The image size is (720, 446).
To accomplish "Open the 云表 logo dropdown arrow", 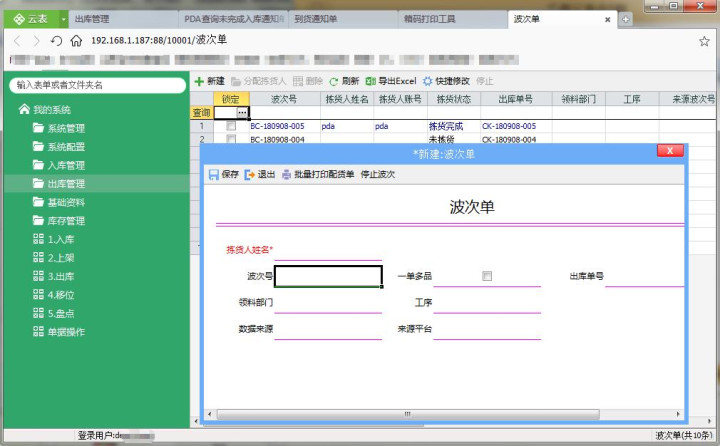I will 64,19.
